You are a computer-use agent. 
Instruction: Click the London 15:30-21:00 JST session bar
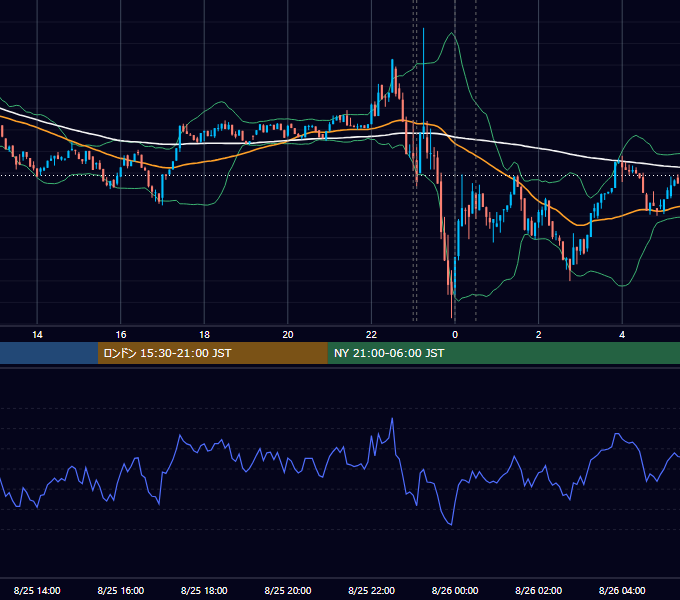click(x=212, y=353)
